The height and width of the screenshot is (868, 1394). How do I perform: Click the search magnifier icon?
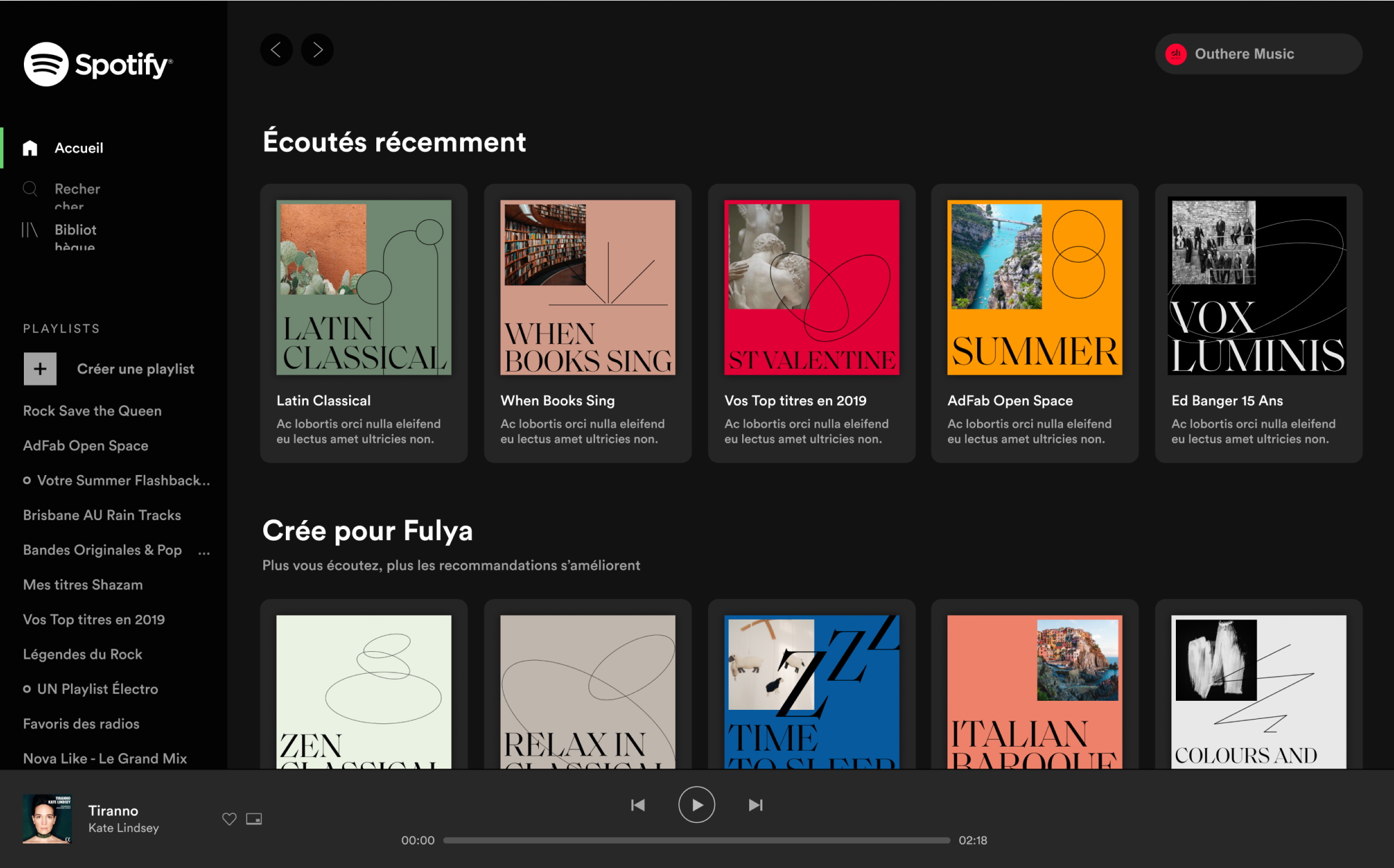click(x=30, y=188)
